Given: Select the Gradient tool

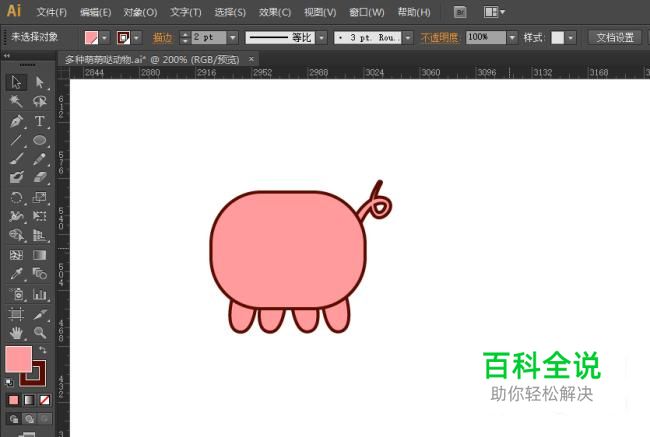Looking at the screenshot, I should pos(40,255).
